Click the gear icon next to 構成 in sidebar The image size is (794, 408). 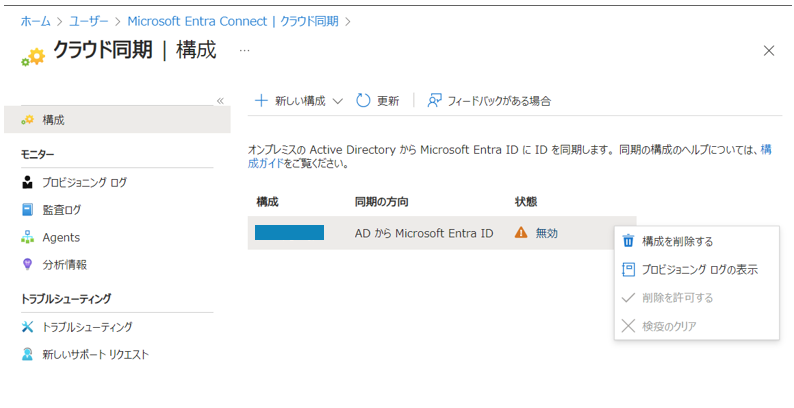coord(27,120)
